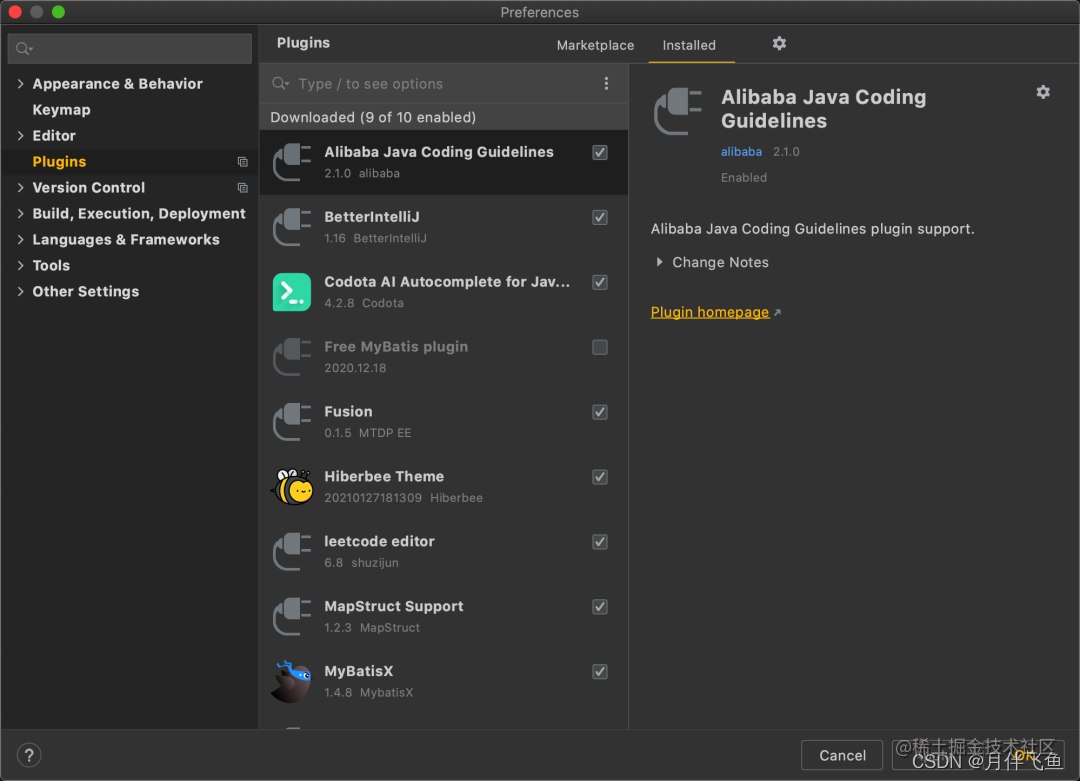Click the magnifier icon in plugin search field

click(x=280, y=83)
